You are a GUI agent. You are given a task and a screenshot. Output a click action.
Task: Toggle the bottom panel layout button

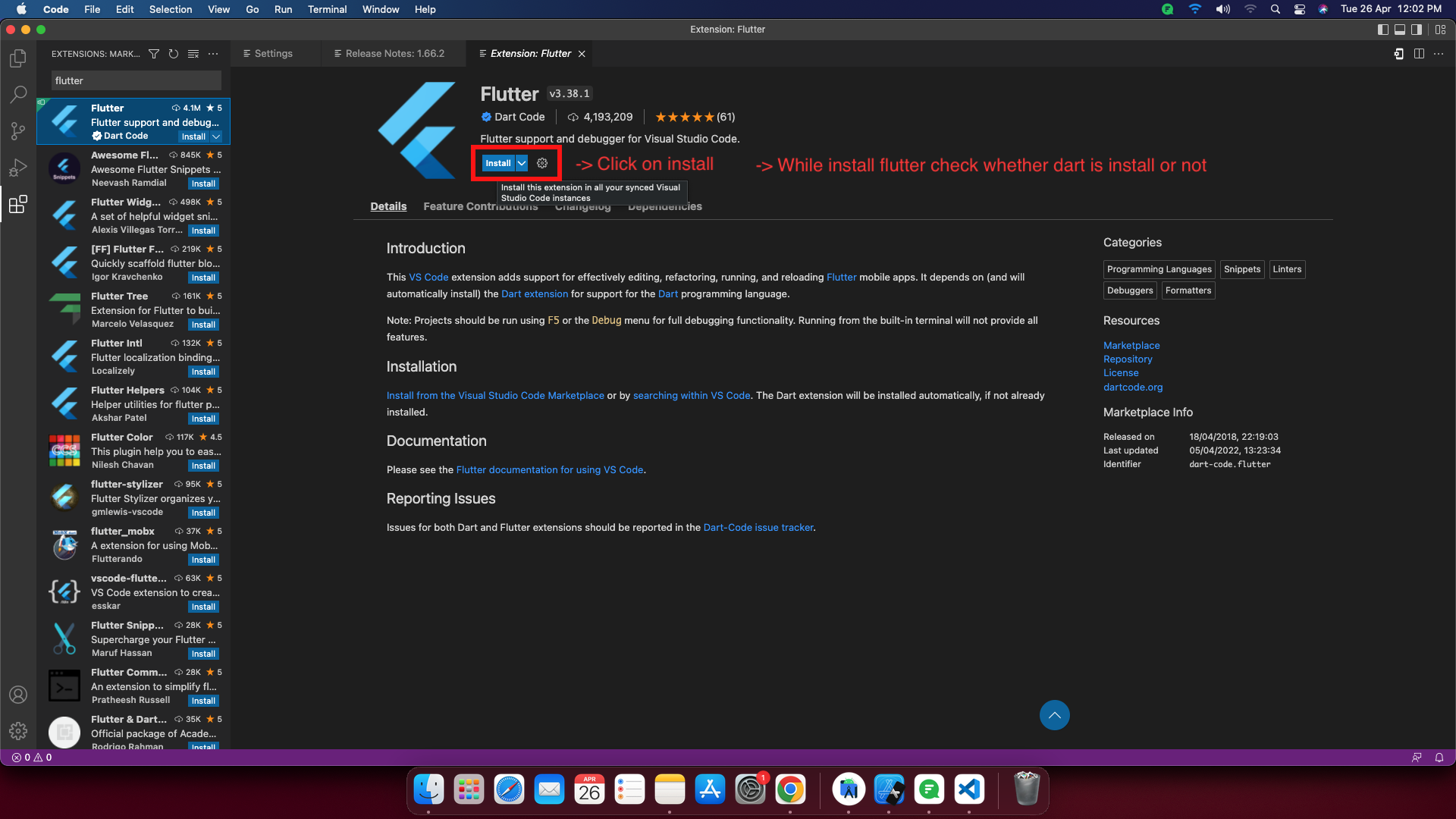[x=1400, y=30]
